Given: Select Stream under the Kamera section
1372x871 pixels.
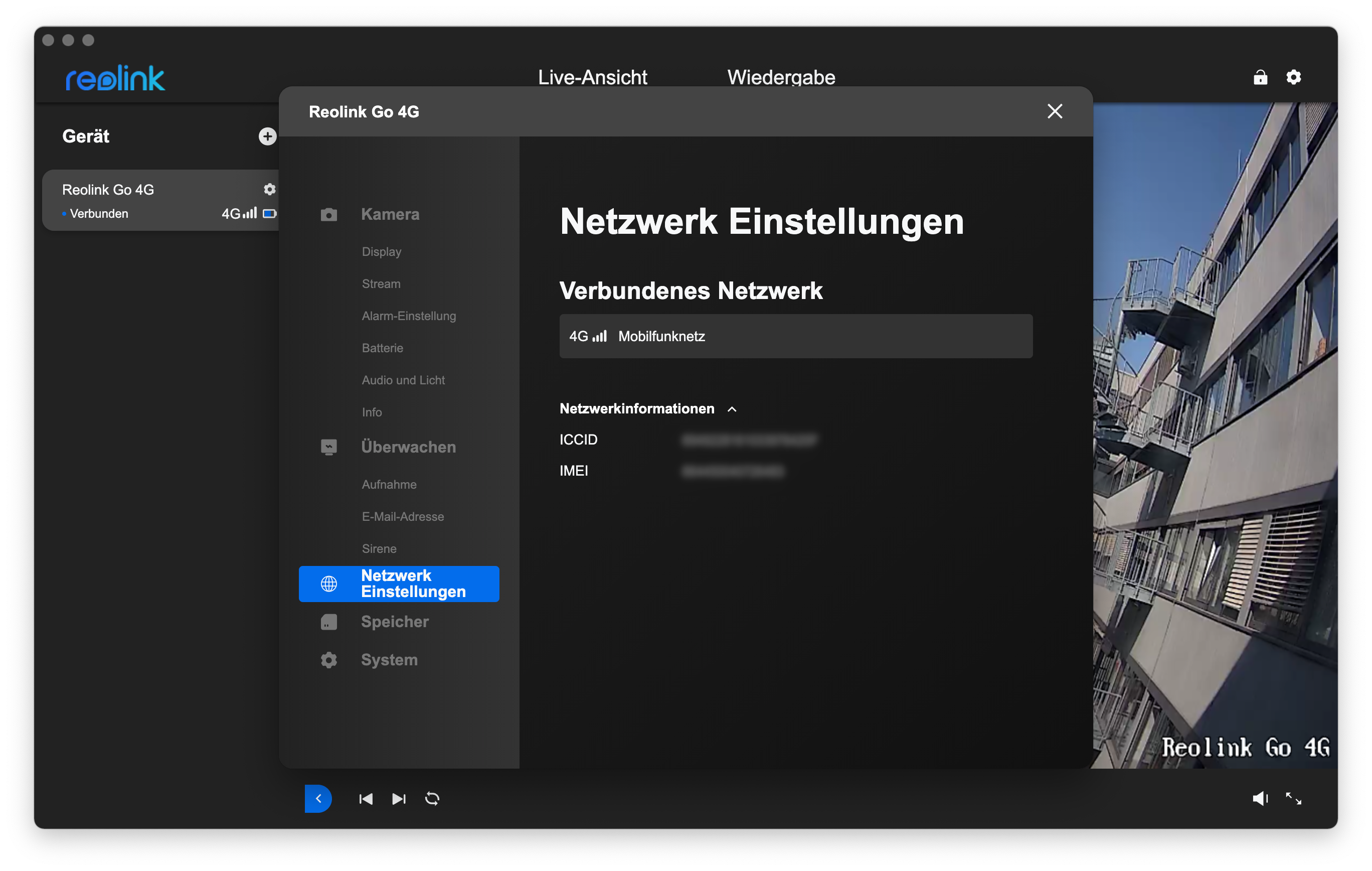Looking at the screenshot, I should point(381,284).
